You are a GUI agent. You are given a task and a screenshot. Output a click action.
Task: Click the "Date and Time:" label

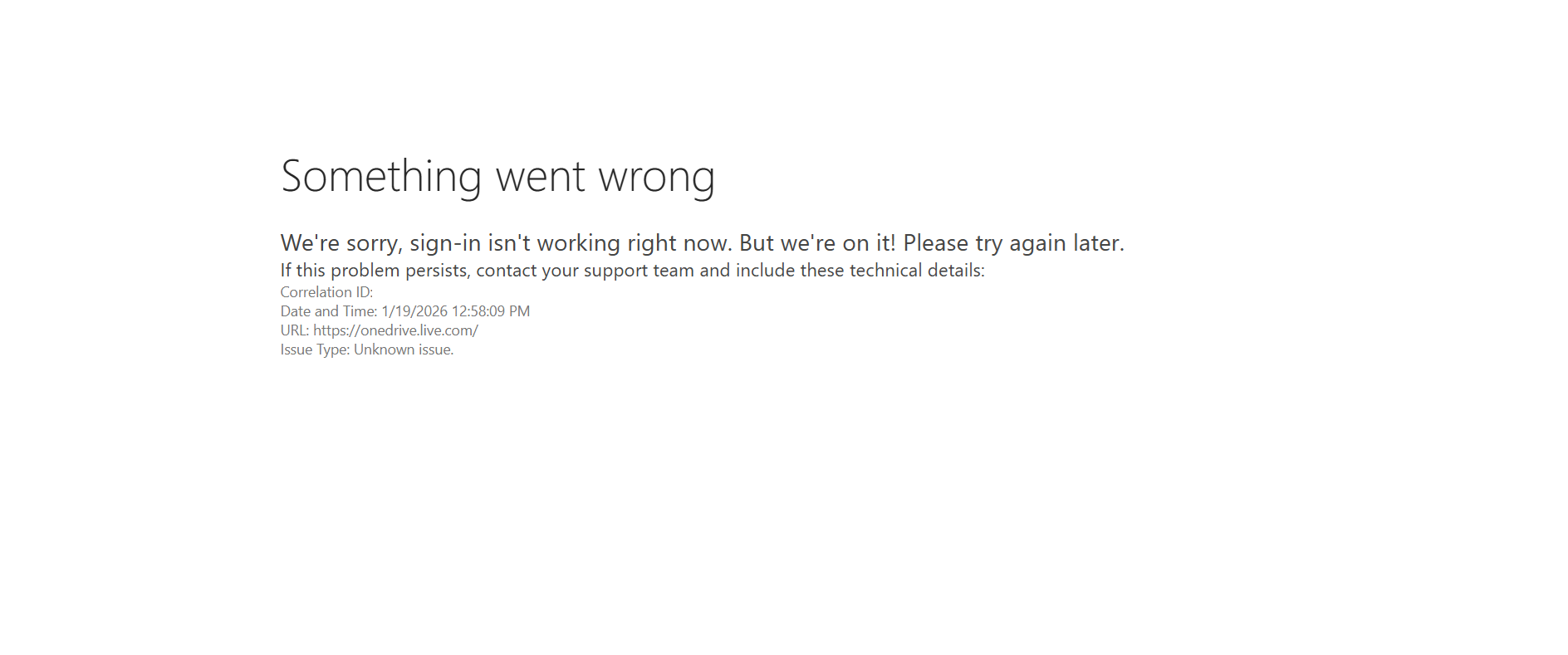[329, 311]
